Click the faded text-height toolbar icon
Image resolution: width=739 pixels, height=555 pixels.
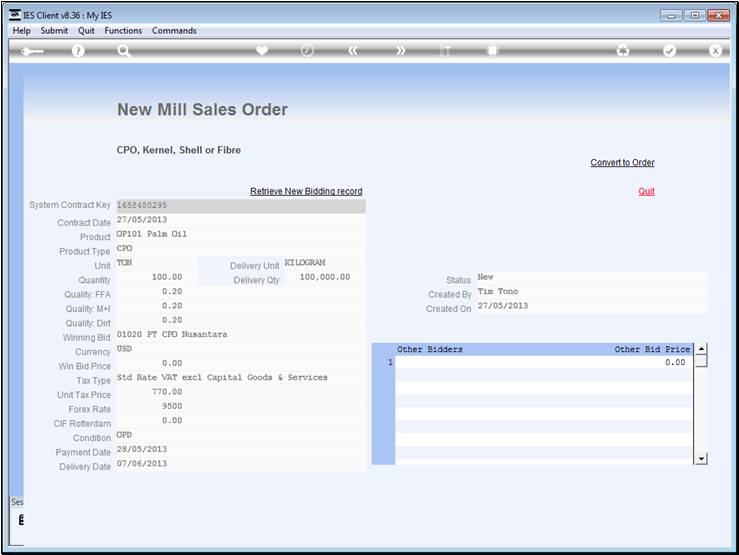click(445, 50)
